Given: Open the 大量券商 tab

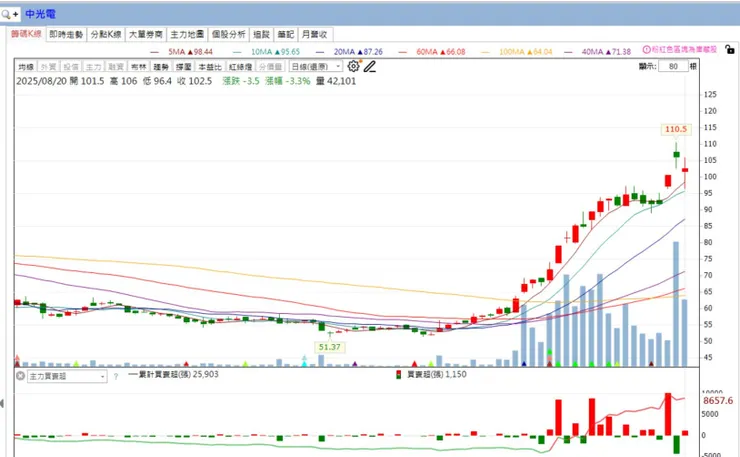Looking at the screenshot, I should (146, 34).
